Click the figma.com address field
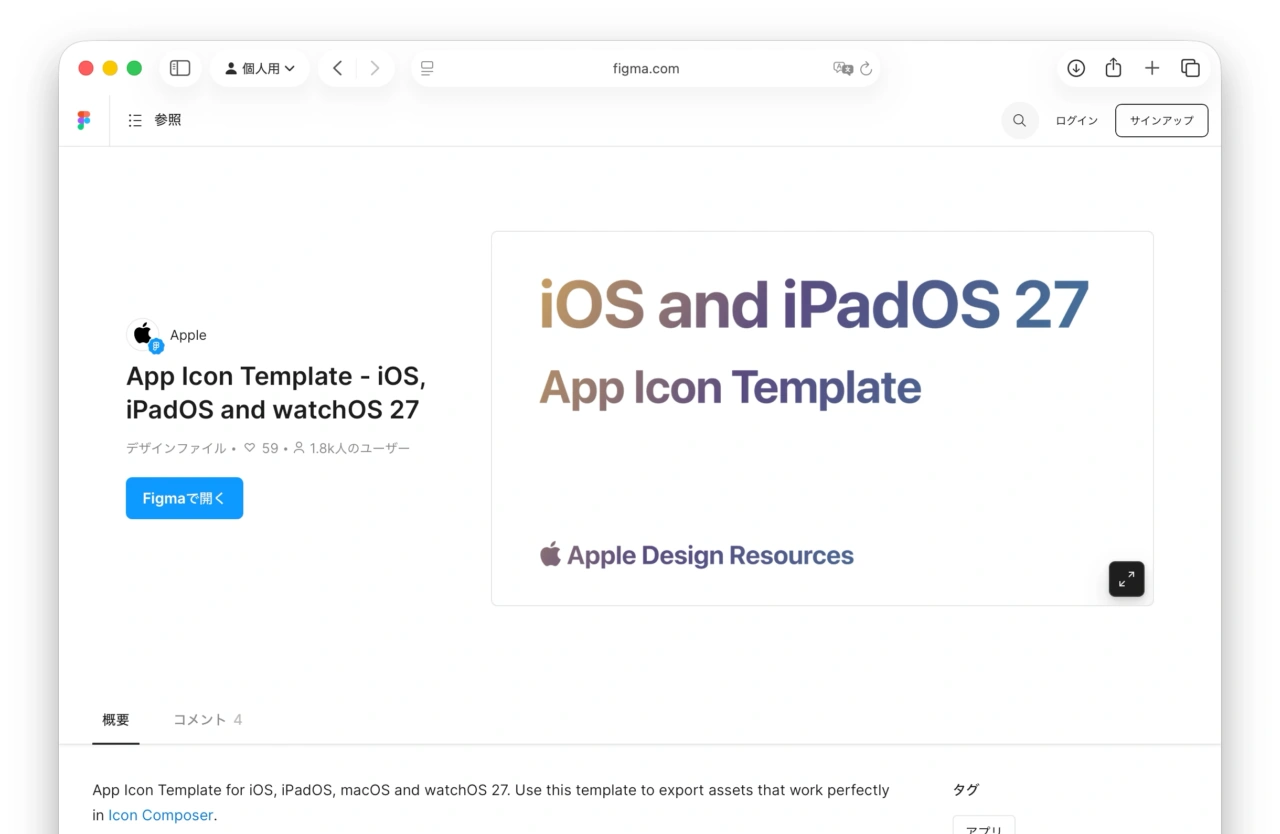 [645, 68]
